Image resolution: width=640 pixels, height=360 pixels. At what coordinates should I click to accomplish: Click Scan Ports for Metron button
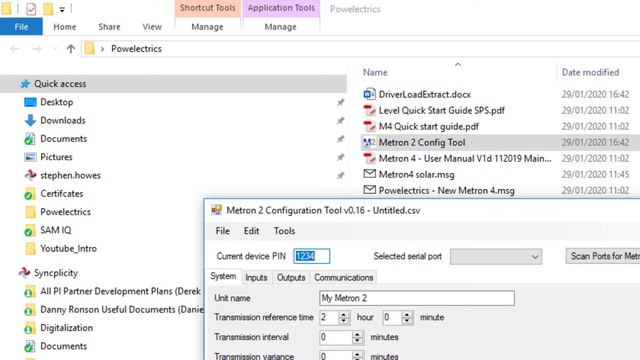tap(603, 256)
